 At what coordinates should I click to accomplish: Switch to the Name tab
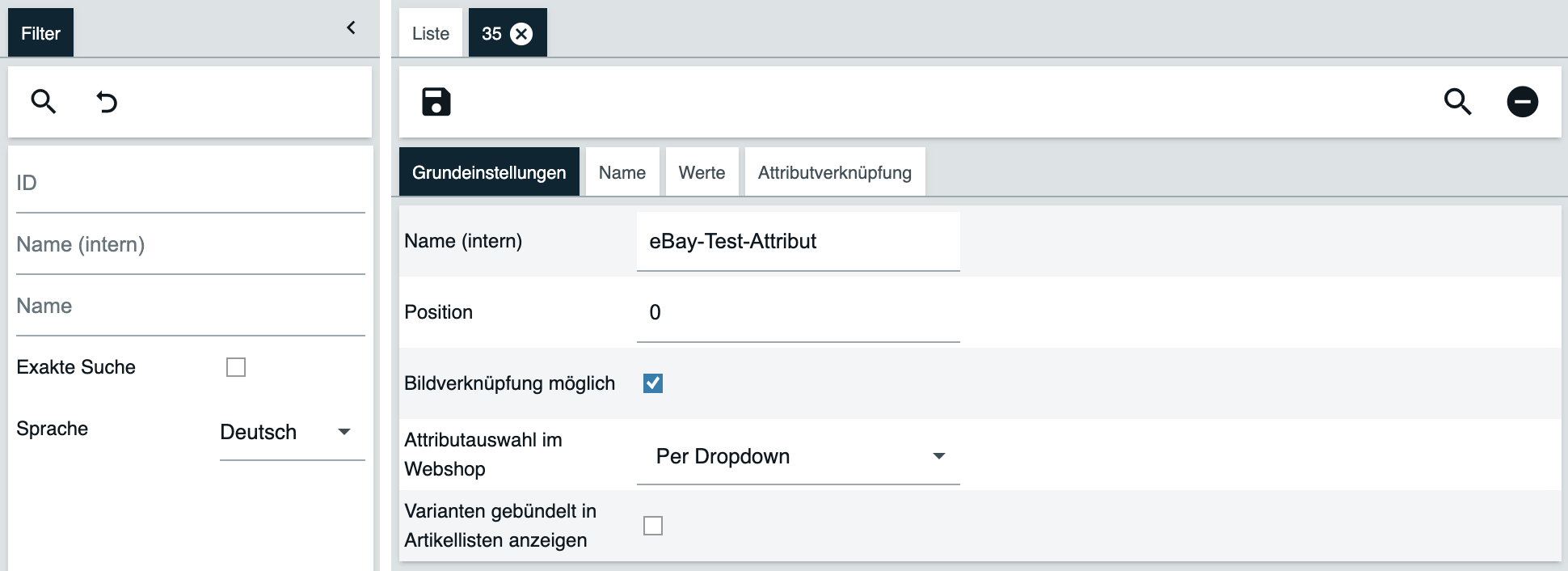(622, 172)
